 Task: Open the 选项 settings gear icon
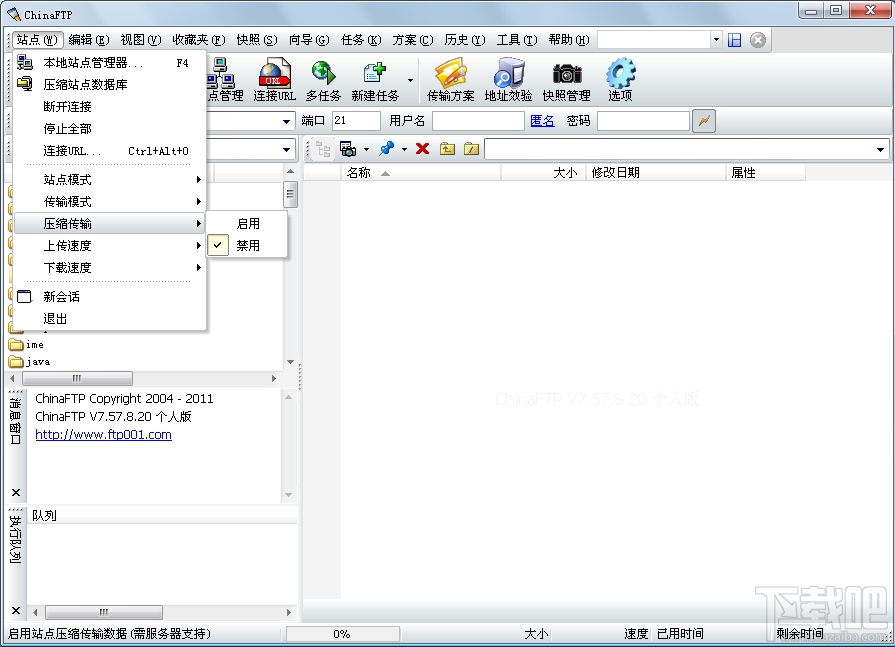(620, 80)
